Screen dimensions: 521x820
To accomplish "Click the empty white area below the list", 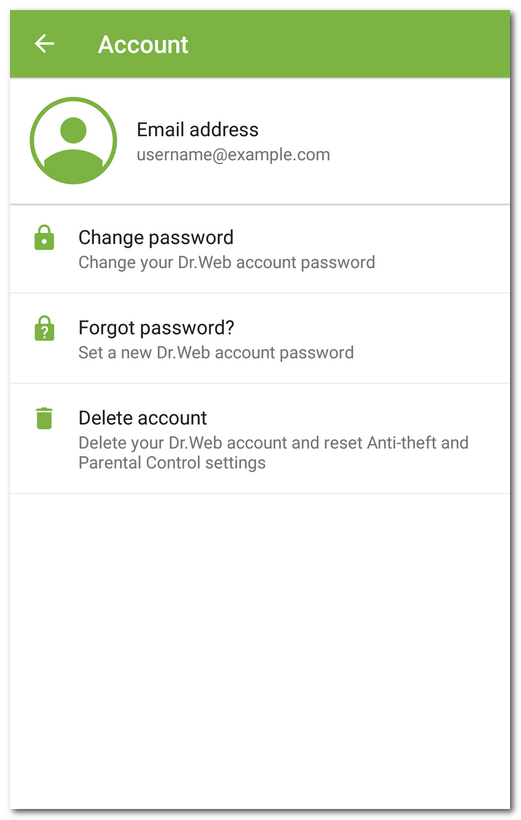I will [x=260, y=651].
